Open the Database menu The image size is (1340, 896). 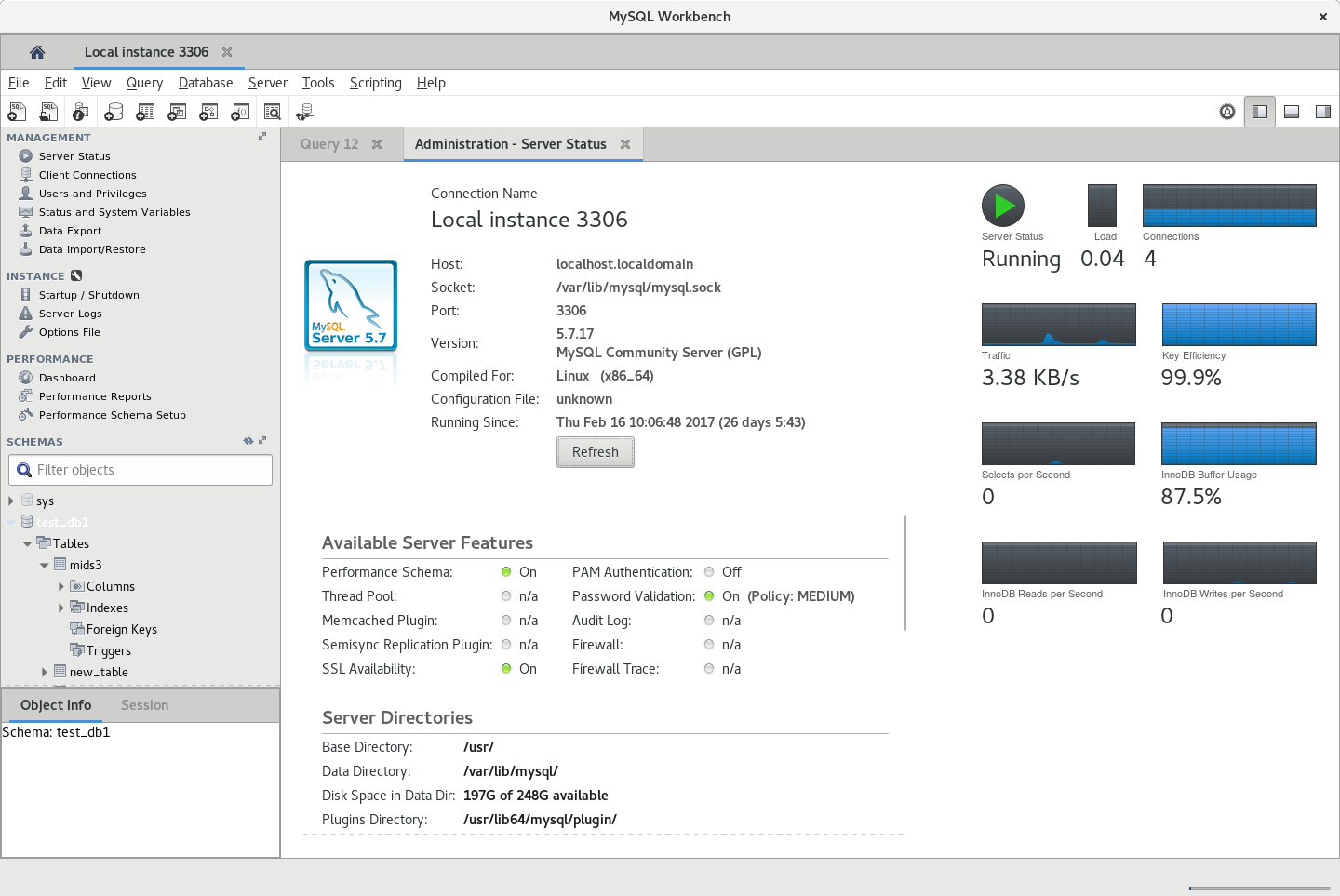coord(206,83)
